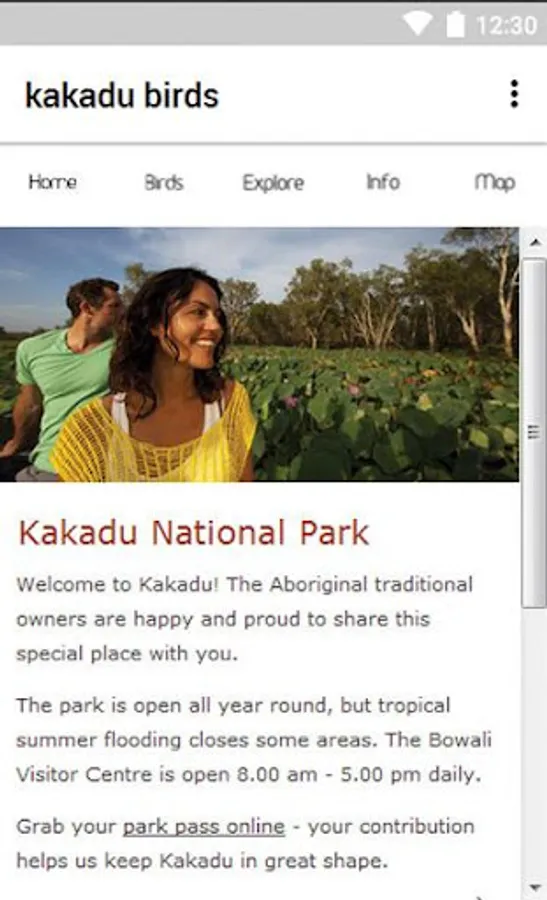Follow the park pass online link
Screen dimensions: 547x900
(204, 827)
